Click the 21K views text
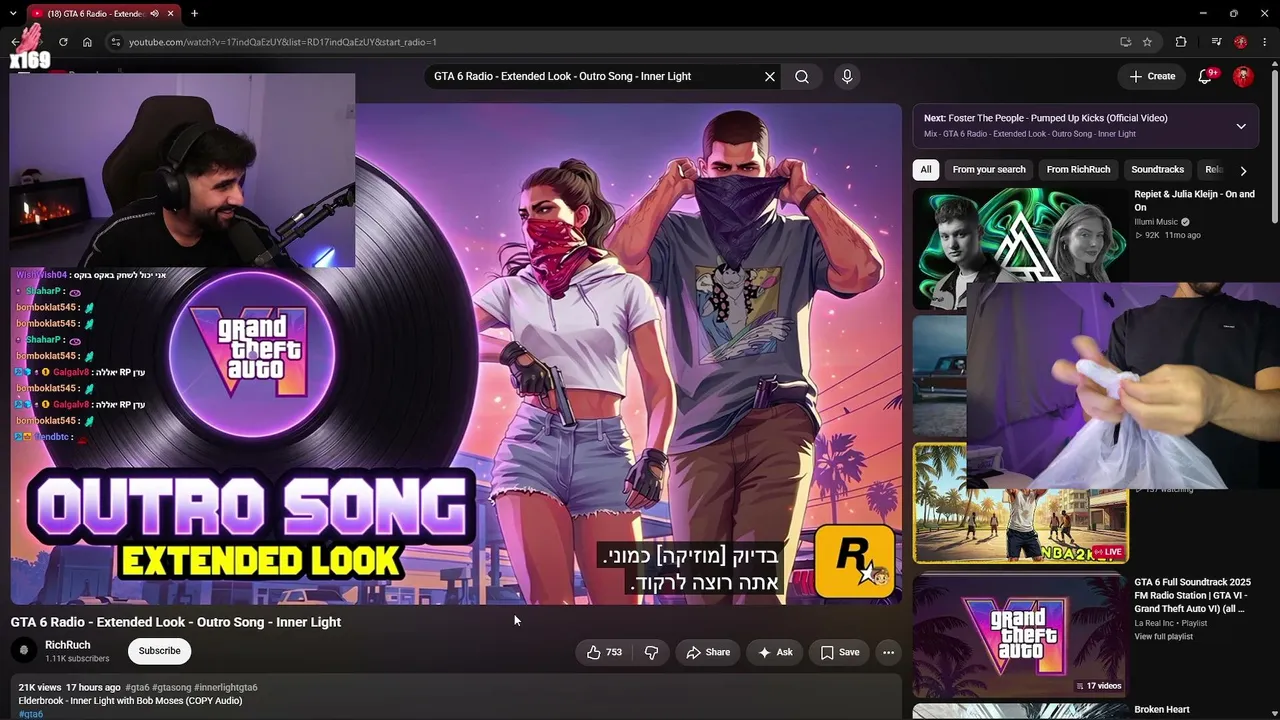The width and height of the screenshot is (1280, 720). (40, 688)
